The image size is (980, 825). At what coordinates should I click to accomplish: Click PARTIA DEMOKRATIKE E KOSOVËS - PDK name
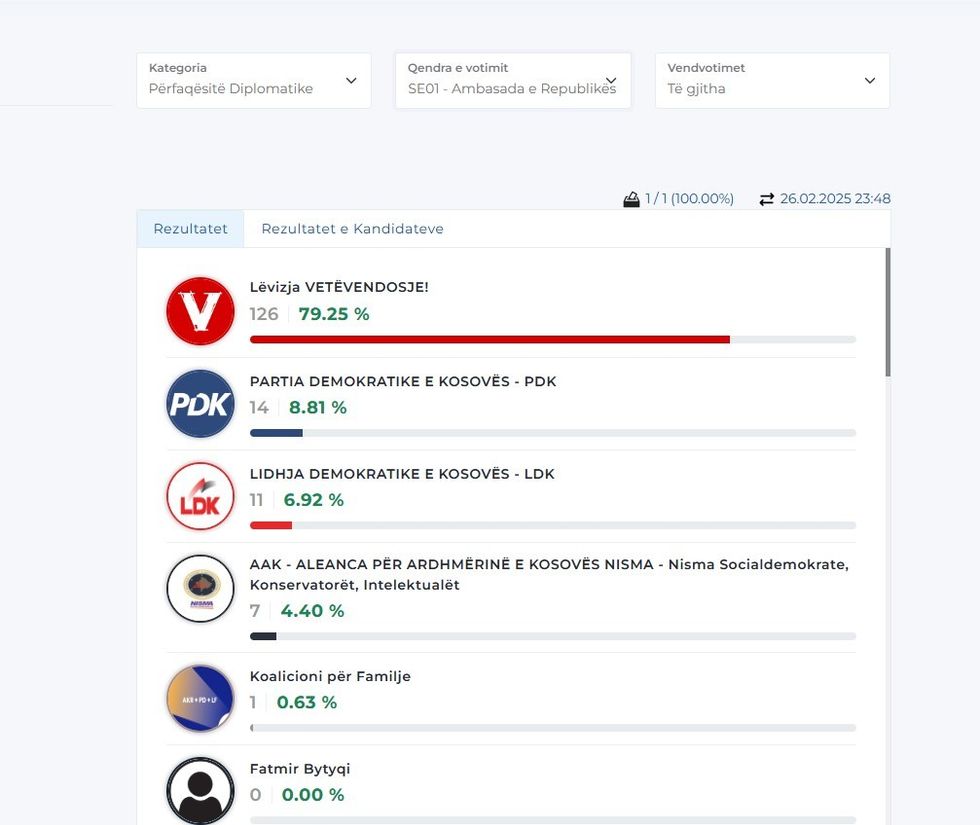402,381
